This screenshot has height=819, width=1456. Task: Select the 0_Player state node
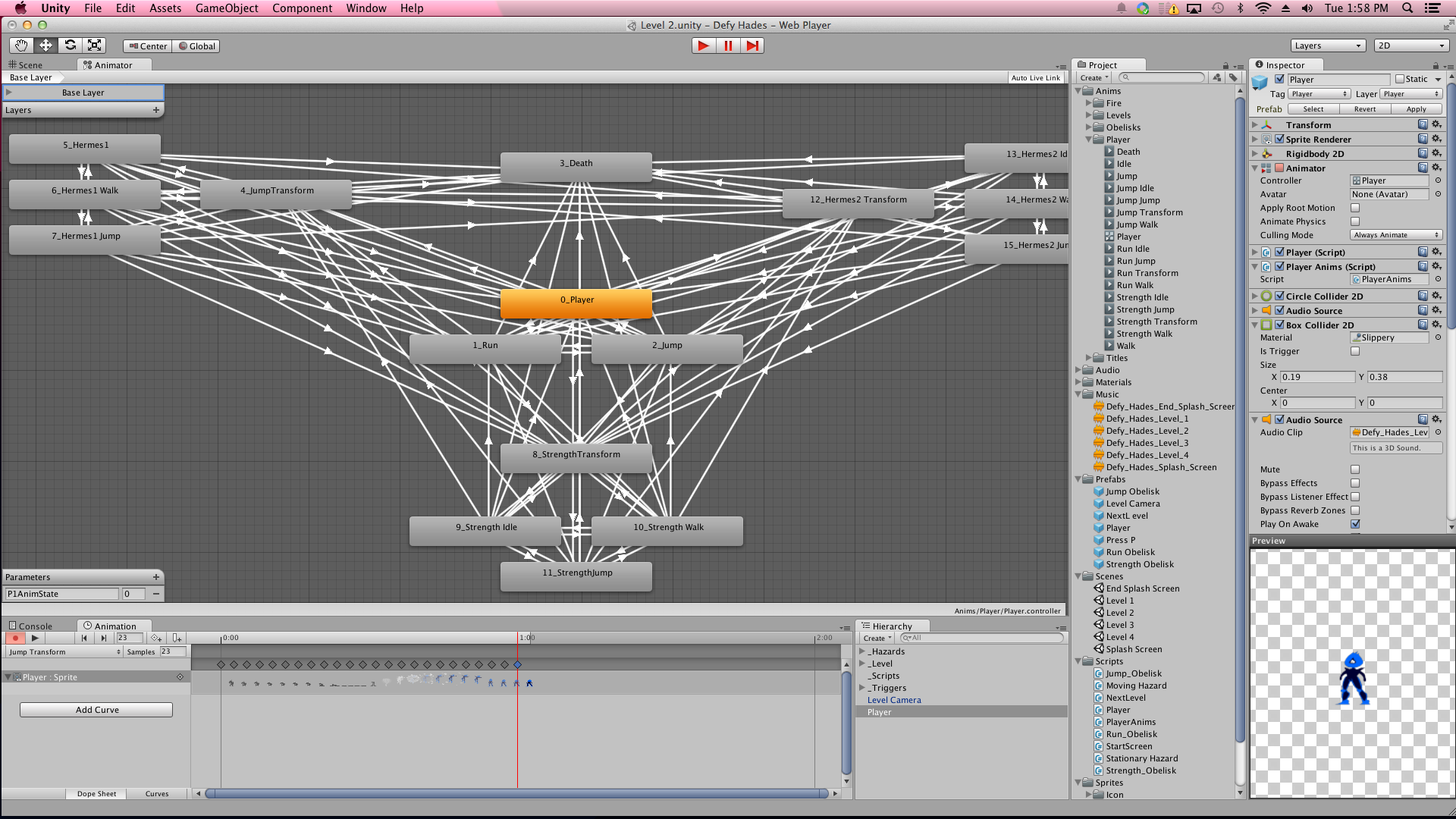pos(576,302)
